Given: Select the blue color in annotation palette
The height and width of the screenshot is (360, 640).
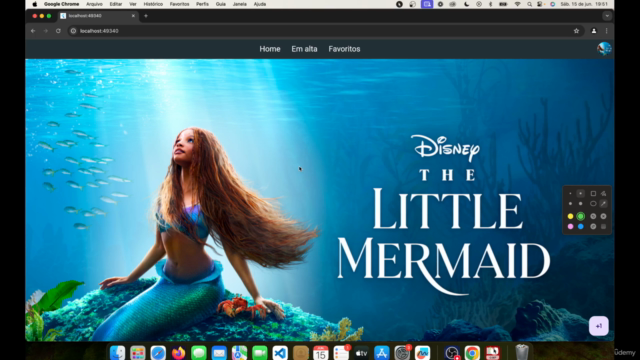Looking at the screenshot, I should pos(580,227).
